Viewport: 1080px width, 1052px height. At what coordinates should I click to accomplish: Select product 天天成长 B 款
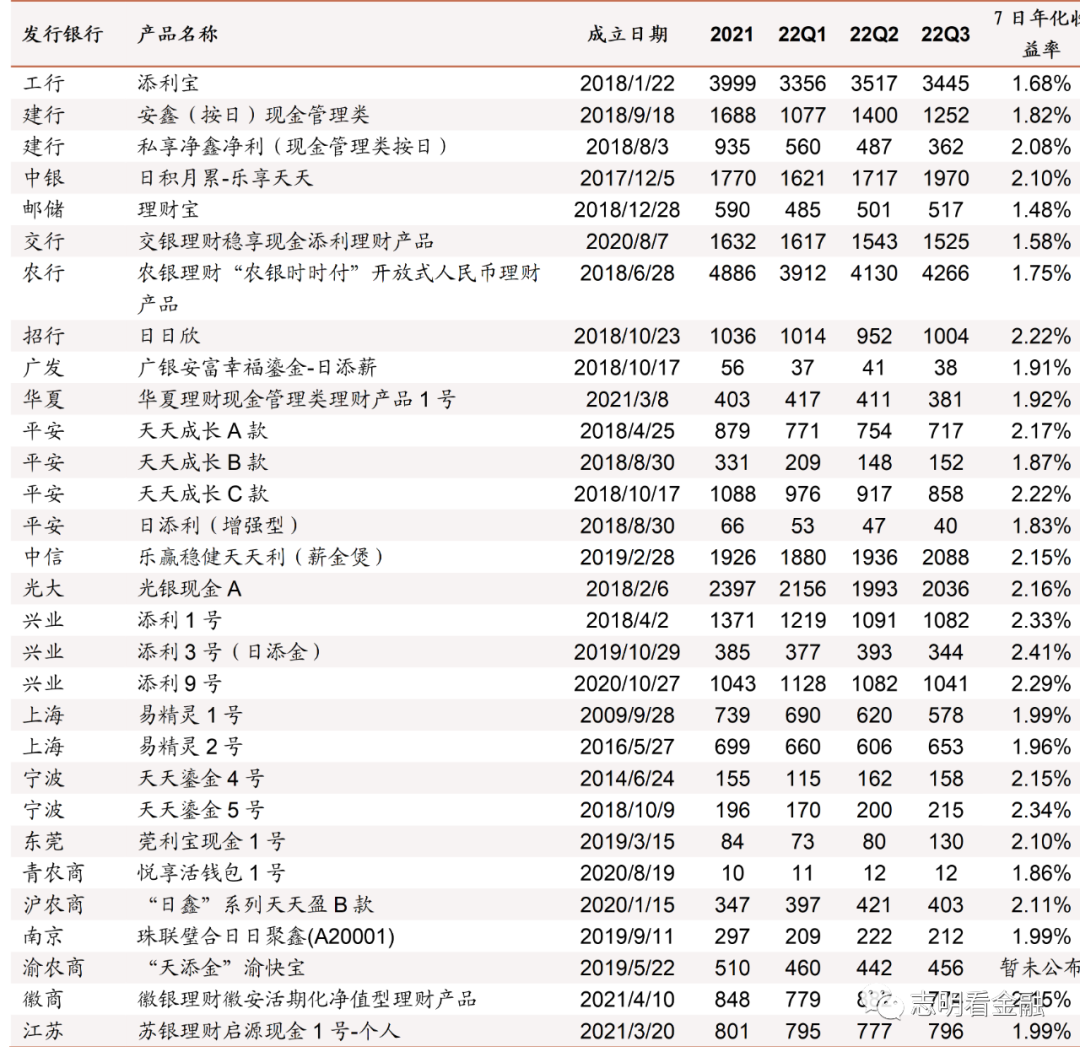(202, 462)
